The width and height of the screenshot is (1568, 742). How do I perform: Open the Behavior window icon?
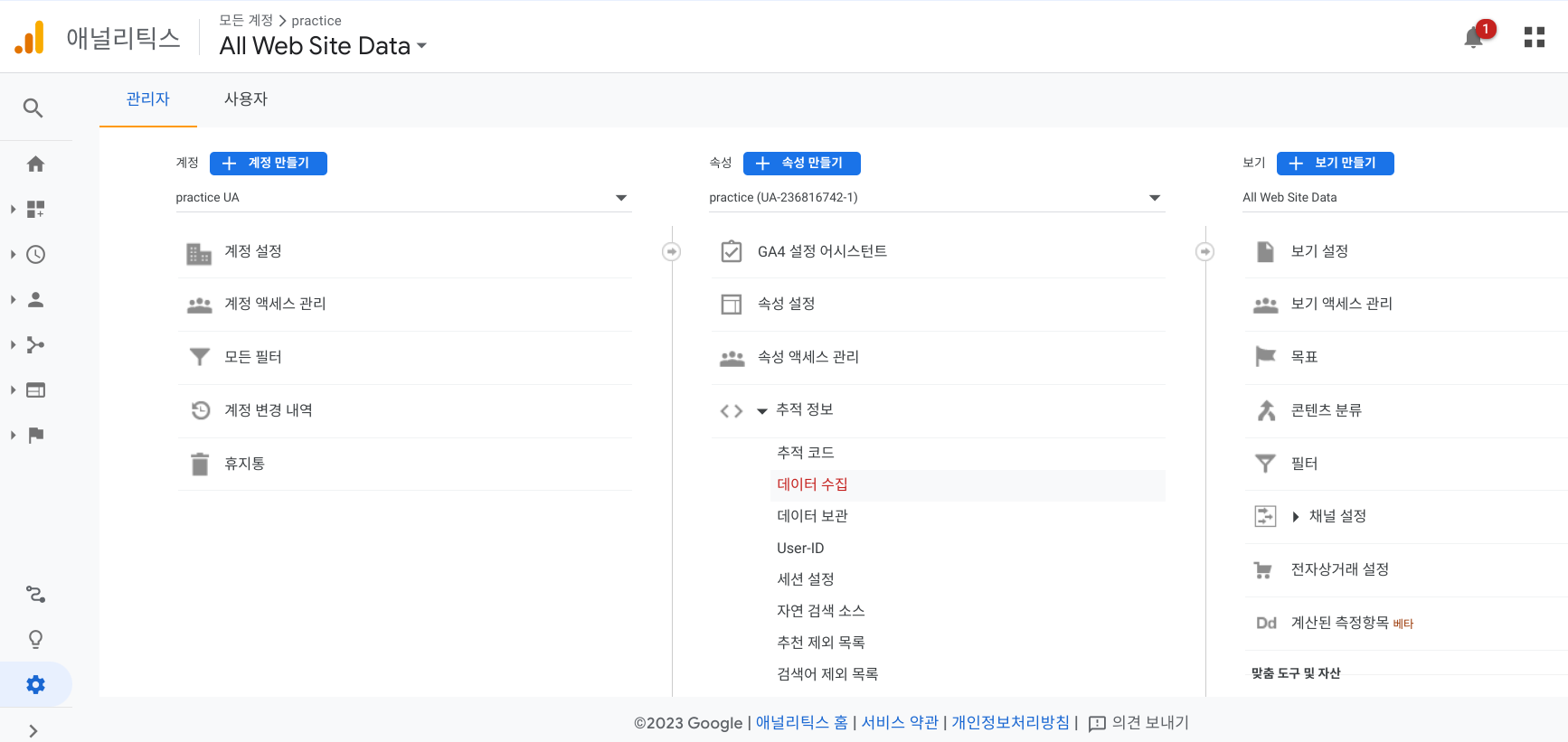[x=35, y=390]
